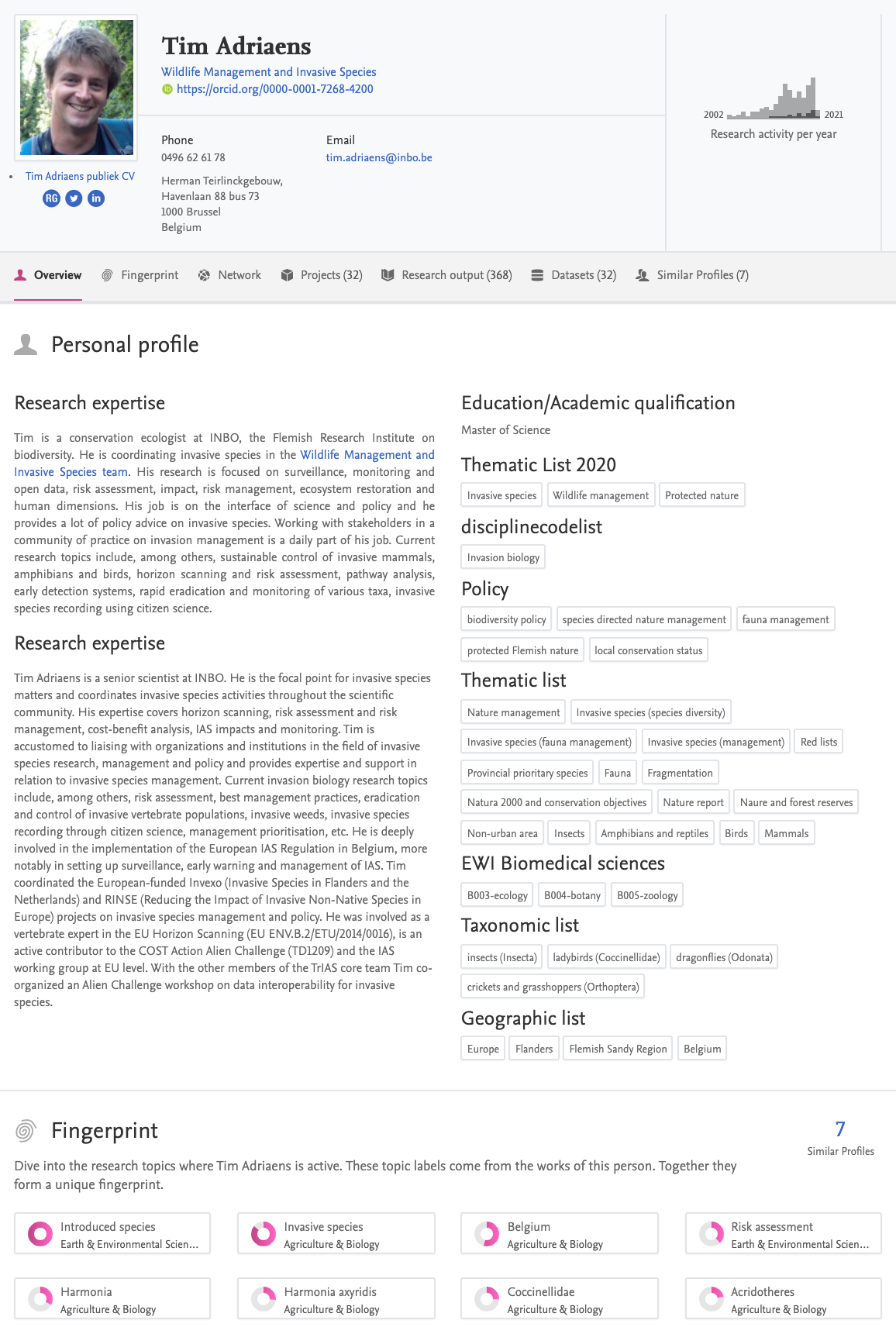
Task: Click the Projects cube icon
Action: tap(287, 275)
